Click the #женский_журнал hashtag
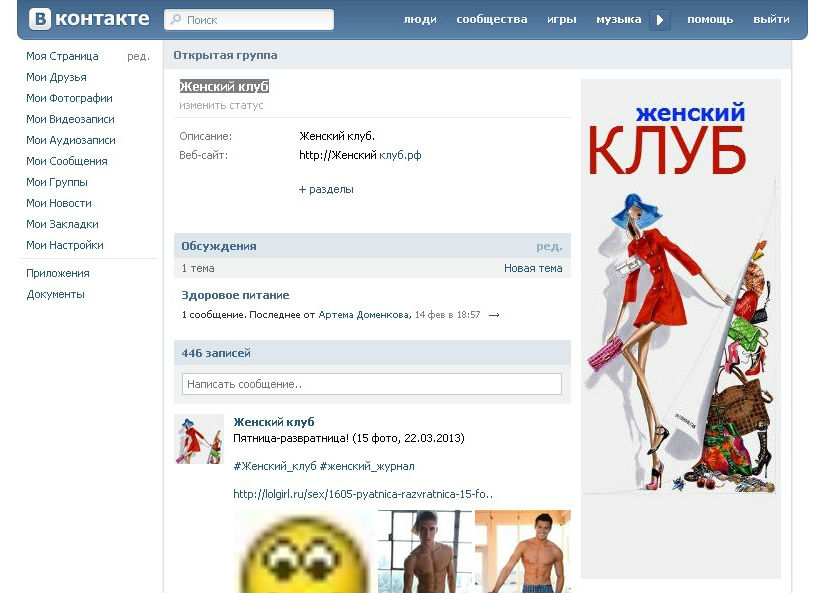The width and height of the screenshot is (823, 593). pos(367,466)
